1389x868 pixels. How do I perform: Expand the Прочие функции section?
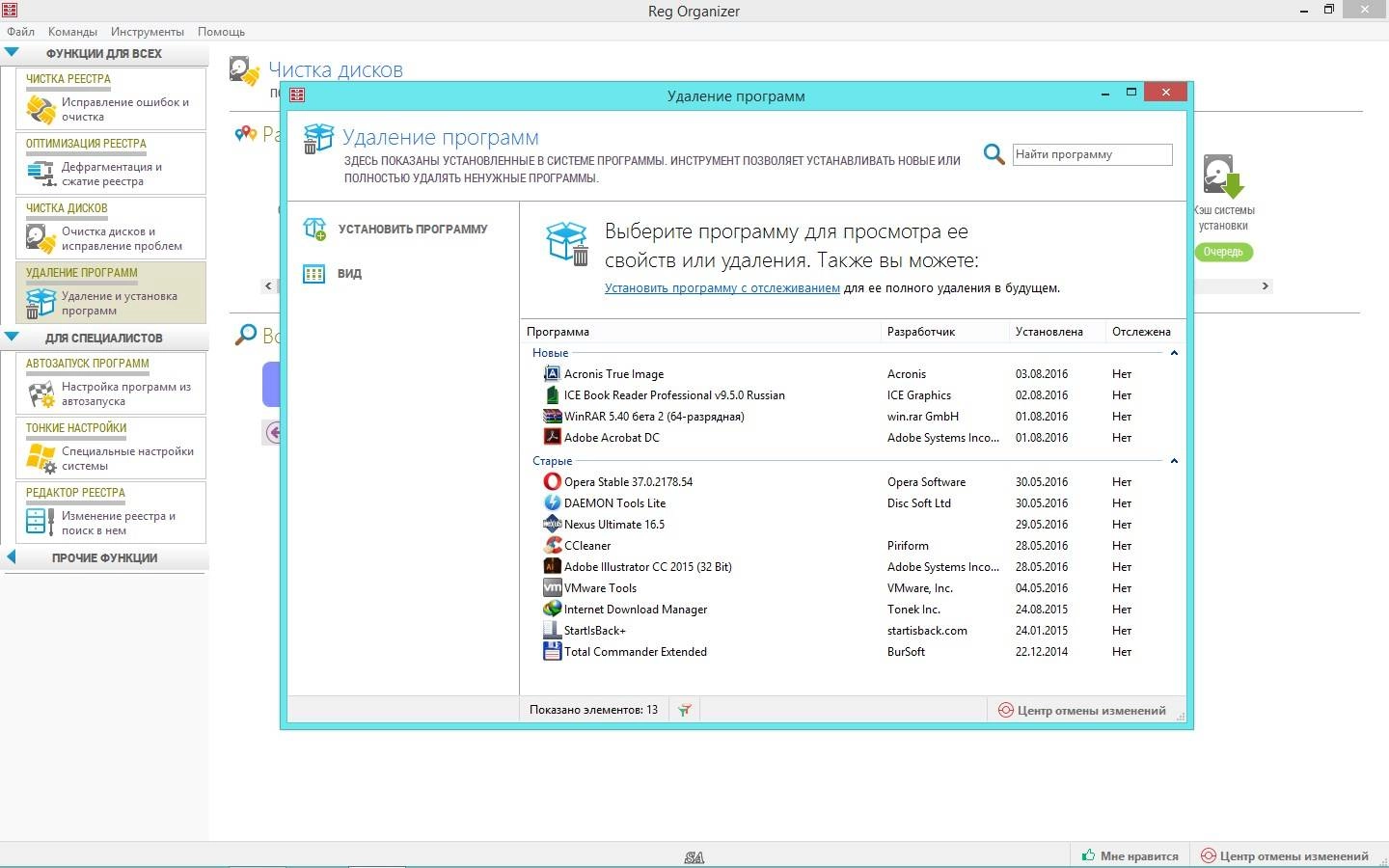[x=12, y=557]
